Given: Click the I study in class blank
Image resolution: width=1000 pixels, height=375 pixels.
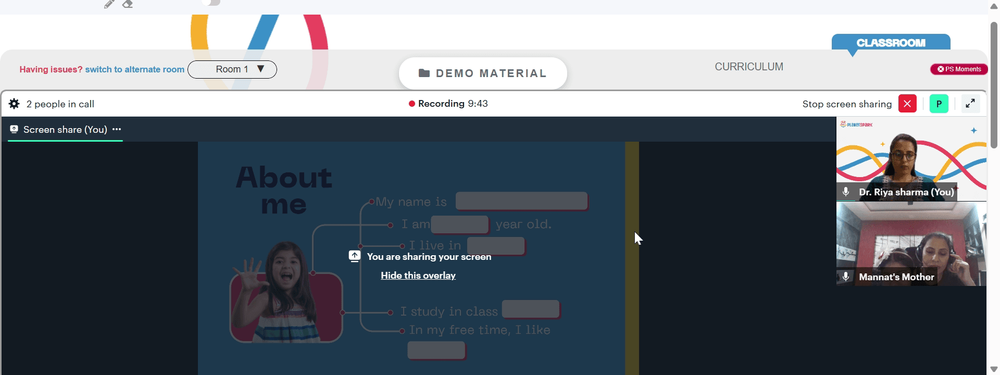Looking at the screenshot, I should coord(531,309).
